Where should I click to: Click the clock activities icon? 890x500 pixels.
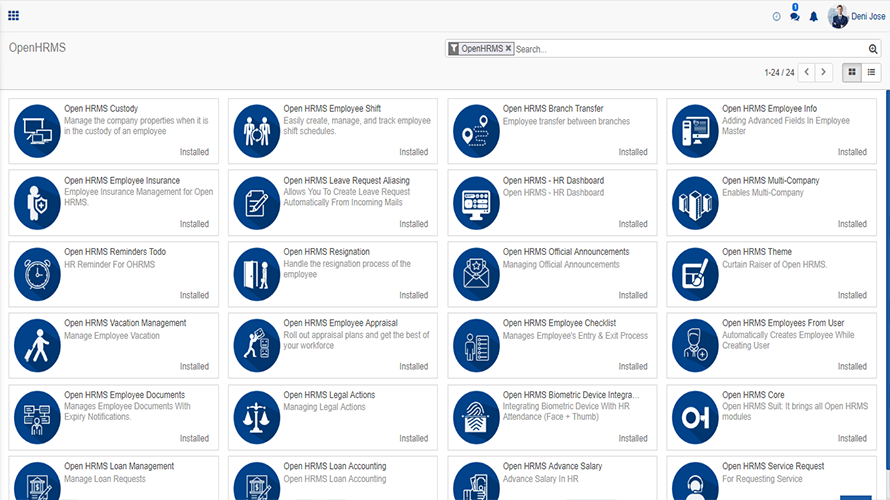coord(777,17)
